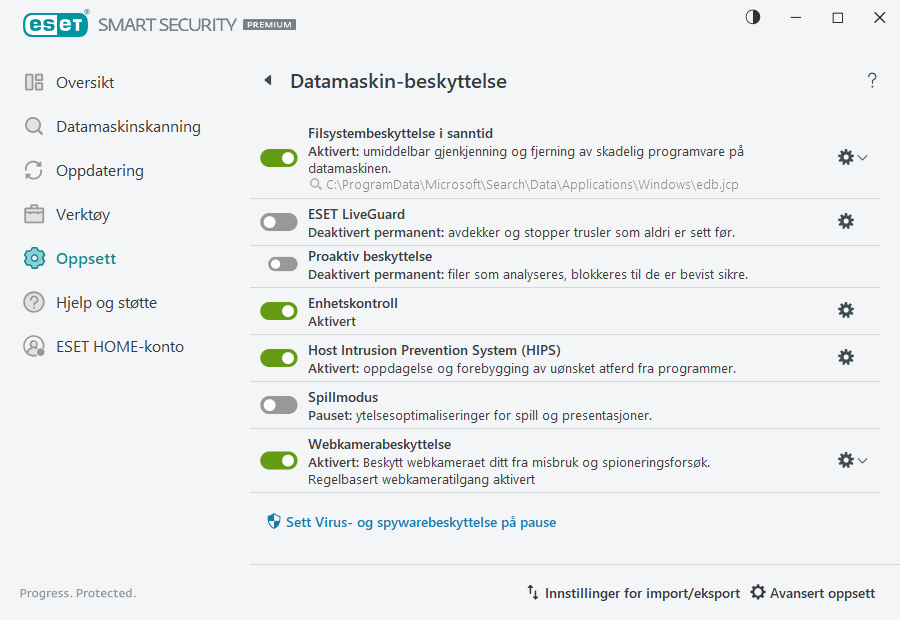Go to Hjelp og støtte
Viewport: 900px width, 620px height.
click(x=102, y=302)
